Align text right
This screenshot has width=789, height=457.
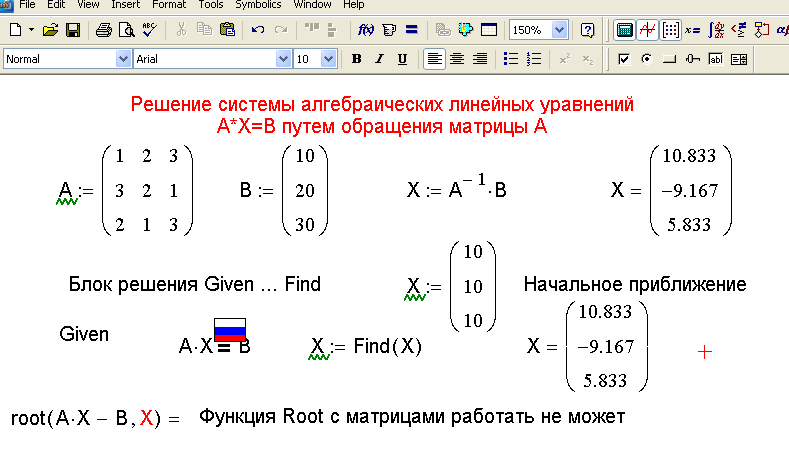tap(480, 59)
